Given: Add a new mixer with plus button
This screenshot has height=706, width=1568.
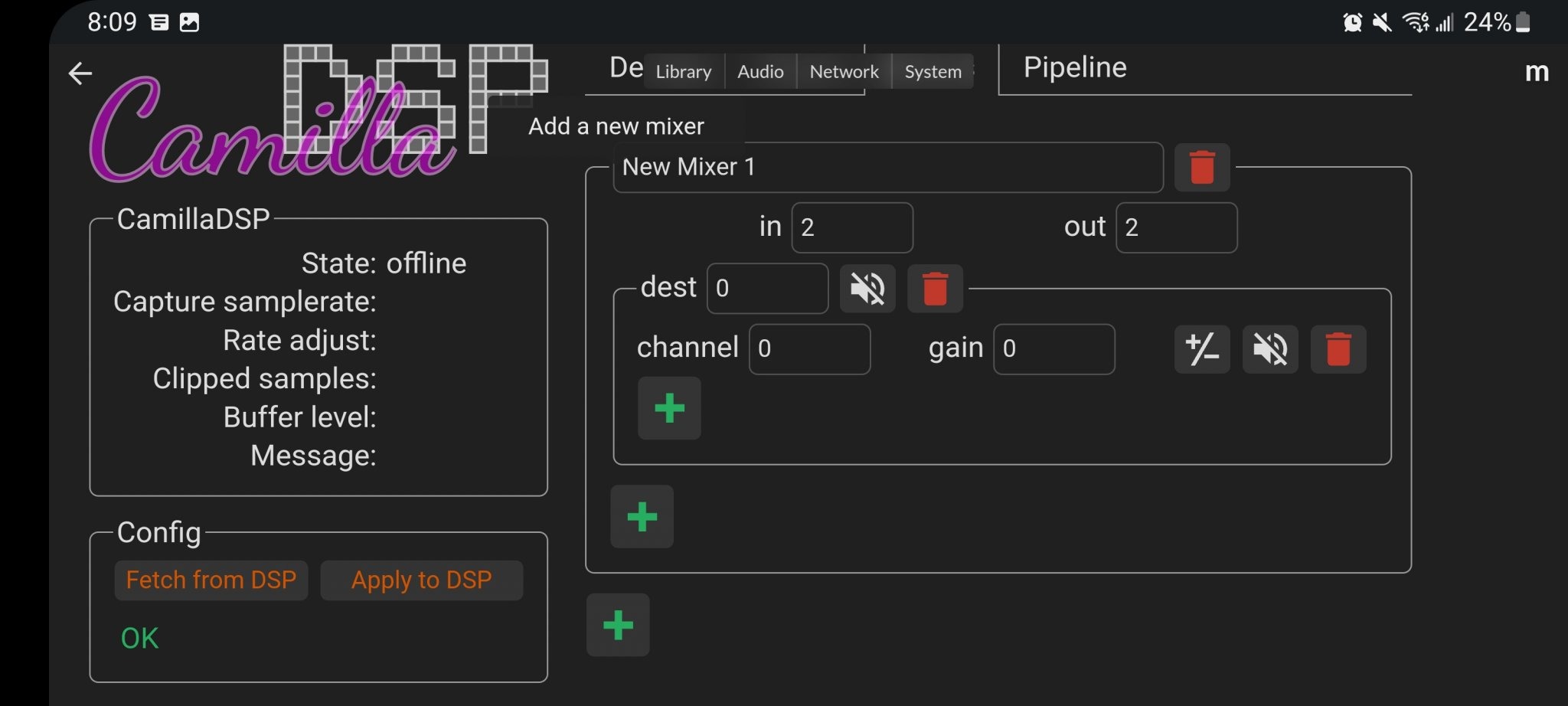Looking at the screenshot, I should tap(618, 625).
